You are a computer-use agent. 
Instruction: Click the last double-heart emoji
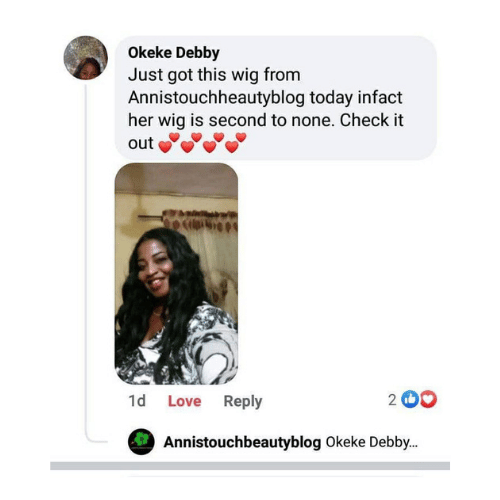click(x=236, y=143)
